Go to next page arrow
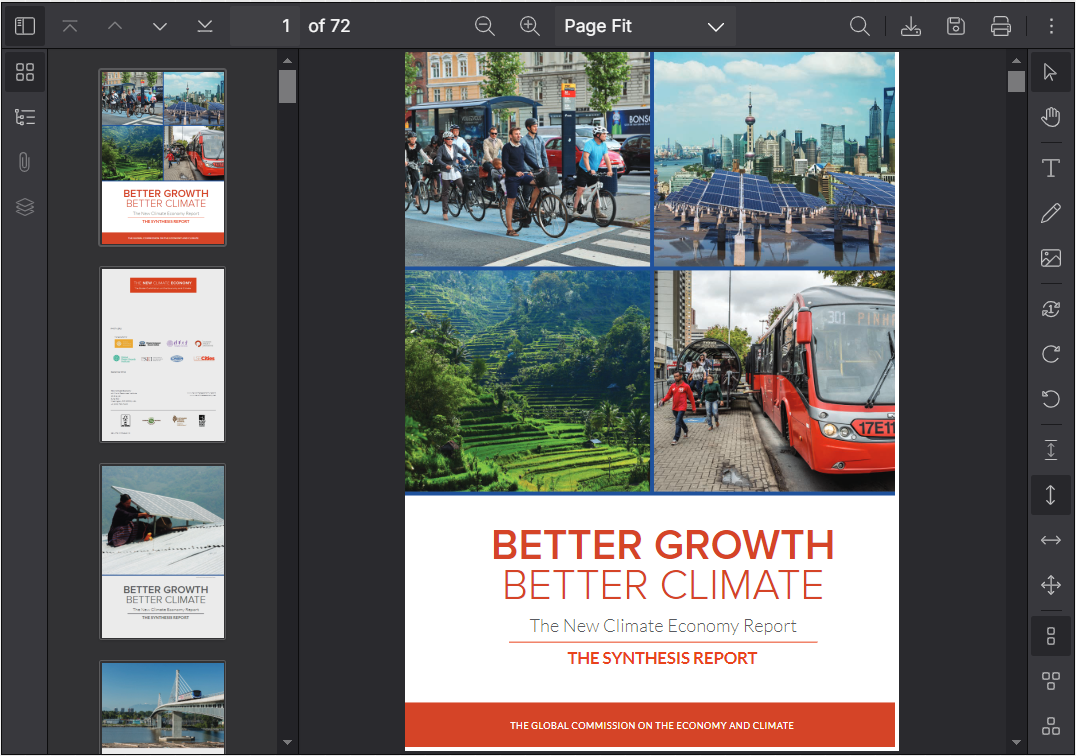1076x756 pixels. tap(160, 26)
